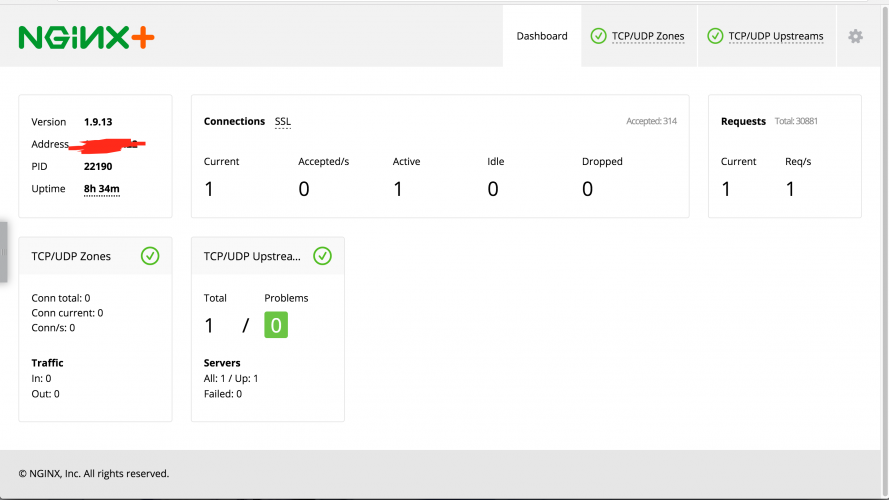Click the Conn/s: 0 line
Image resolution: width=889 pixels, height=500 pixels.
tap(53, 328)
